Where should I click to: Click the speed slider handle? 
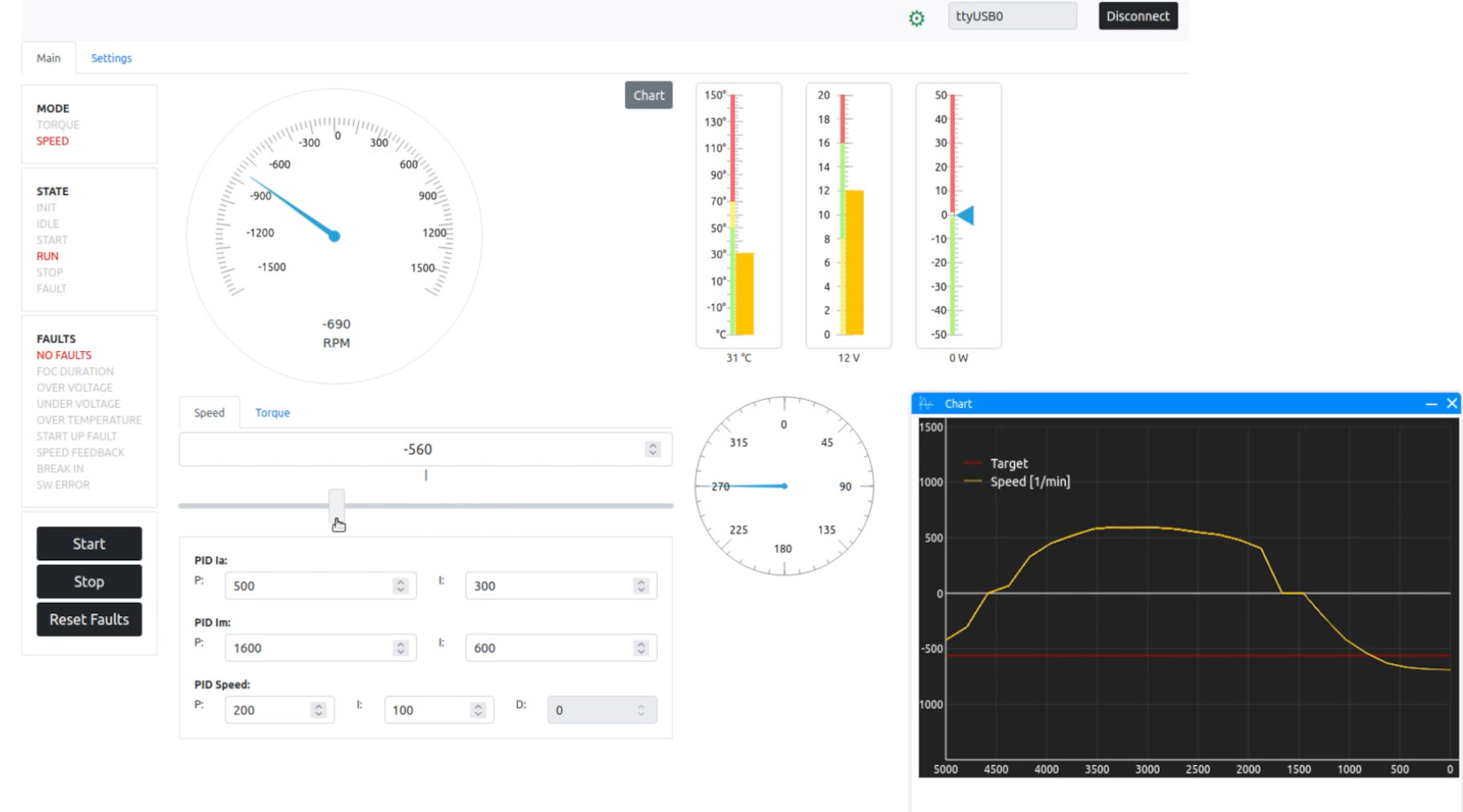(x=336, y=505)
